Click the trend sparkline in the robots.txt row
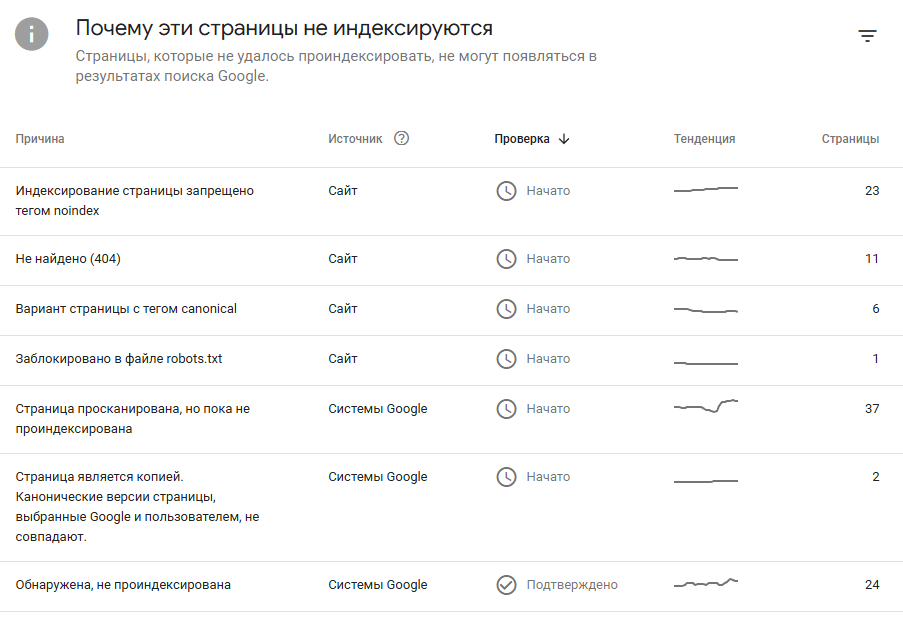903x619 pixels. 705,363
